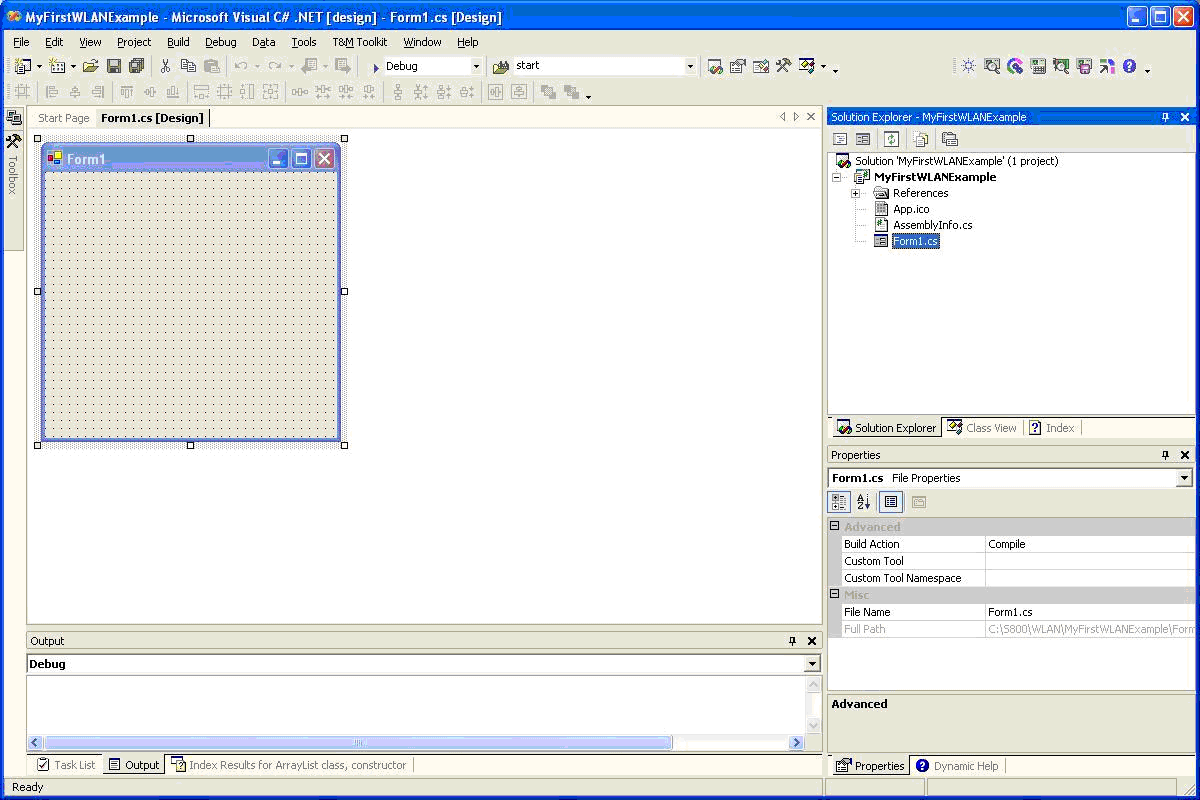This screenshot has height=800, width=1200.
Task: Click the Copy toolbar icon
Action: [188, 66]
